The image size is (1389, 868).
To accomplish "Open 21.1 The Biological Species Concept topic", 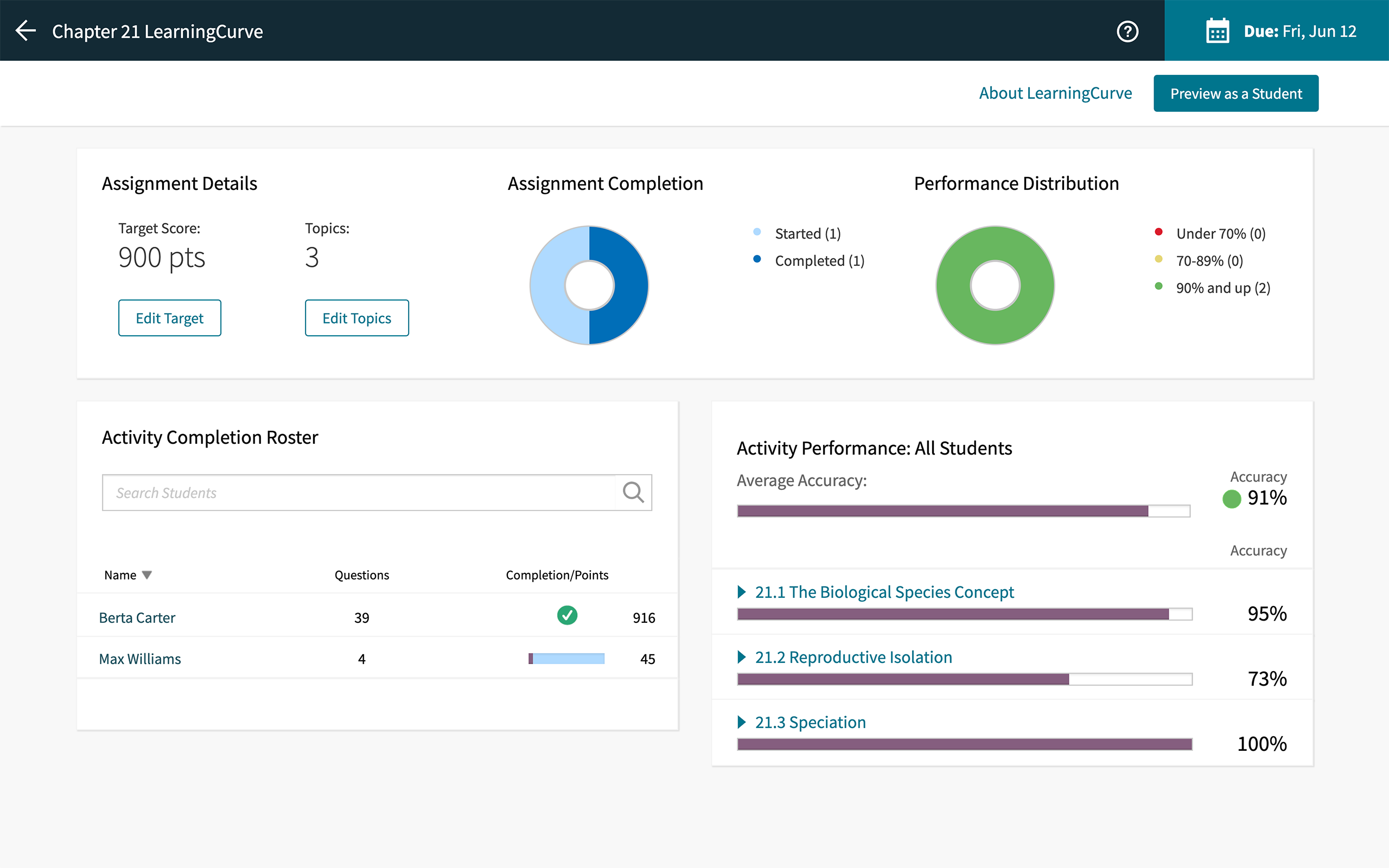I will coord(884,592).
